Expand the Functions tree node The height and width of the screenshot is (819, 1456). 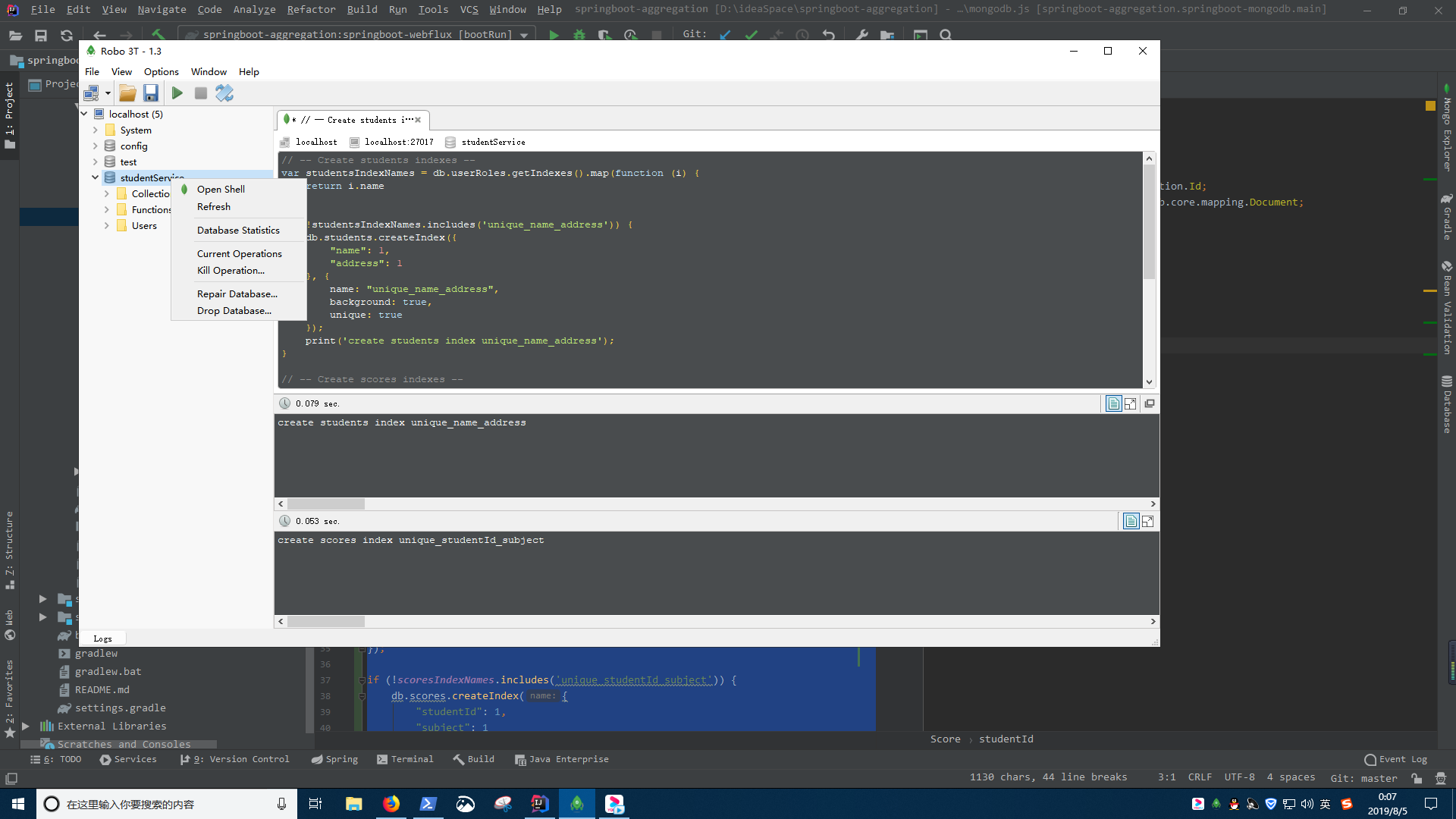coord(108,209)
